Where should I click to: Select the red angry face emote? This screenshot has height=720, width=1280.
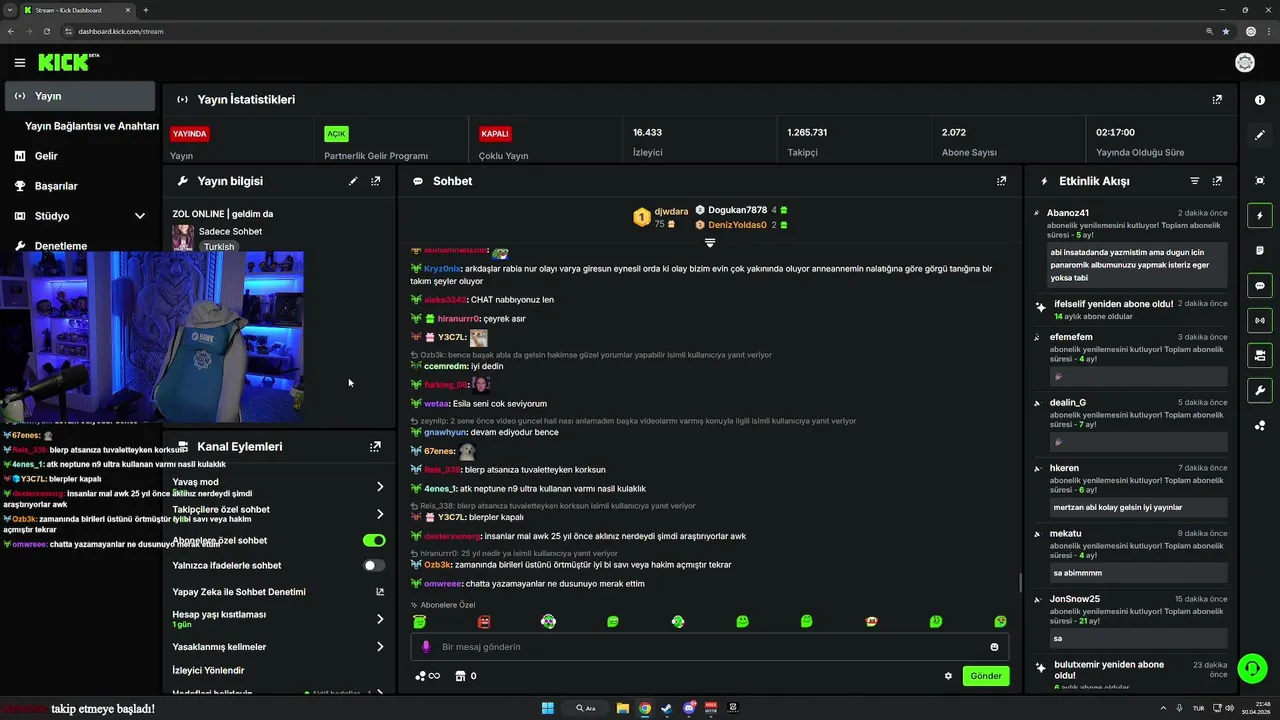click(484, 621)
